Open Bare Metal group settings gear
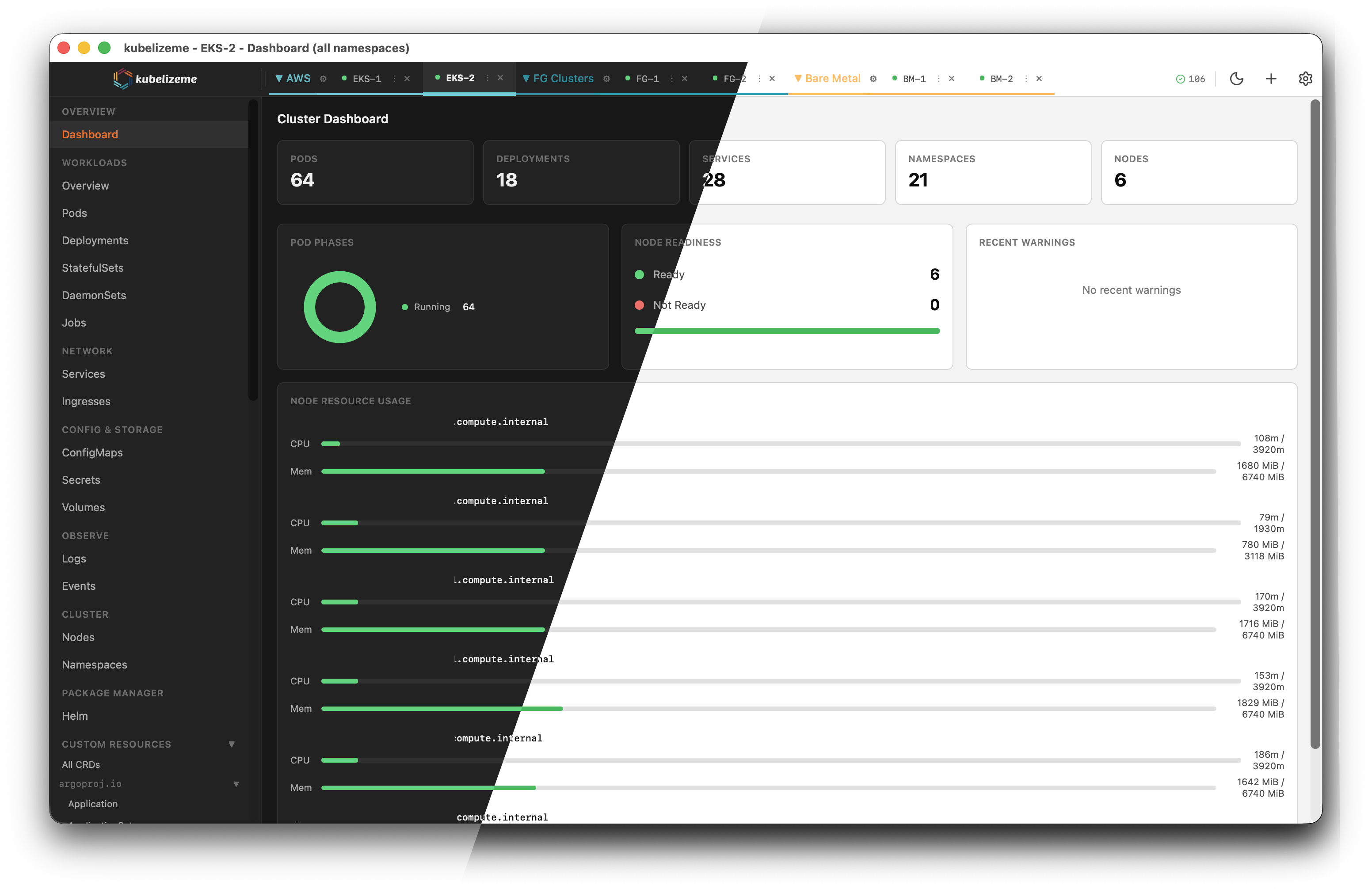 [873, 79]
